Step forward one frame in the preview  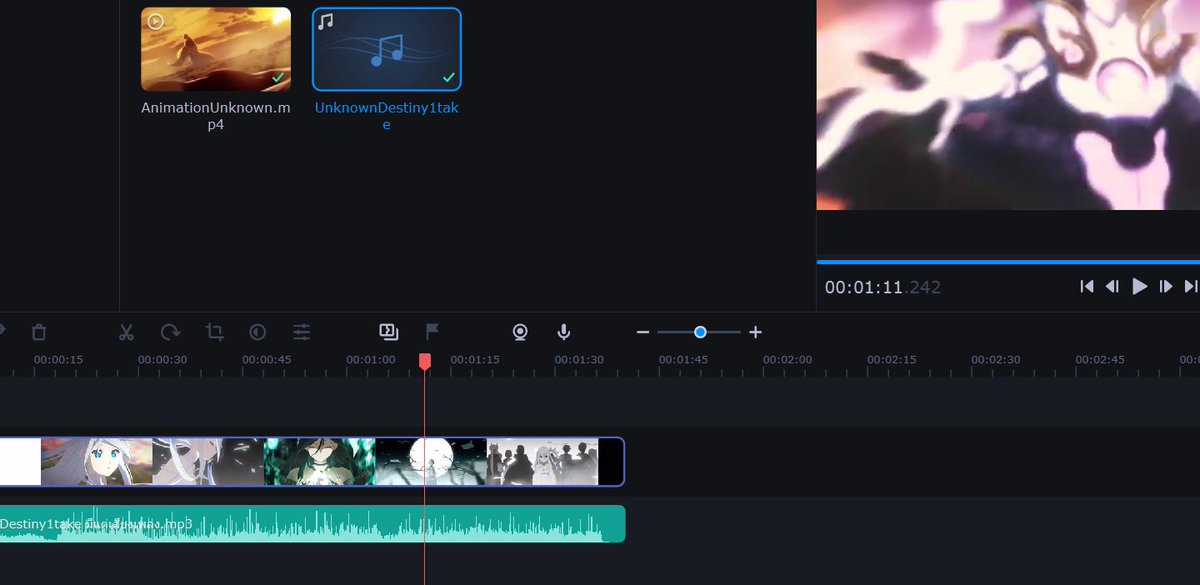tap(1165, 287)
